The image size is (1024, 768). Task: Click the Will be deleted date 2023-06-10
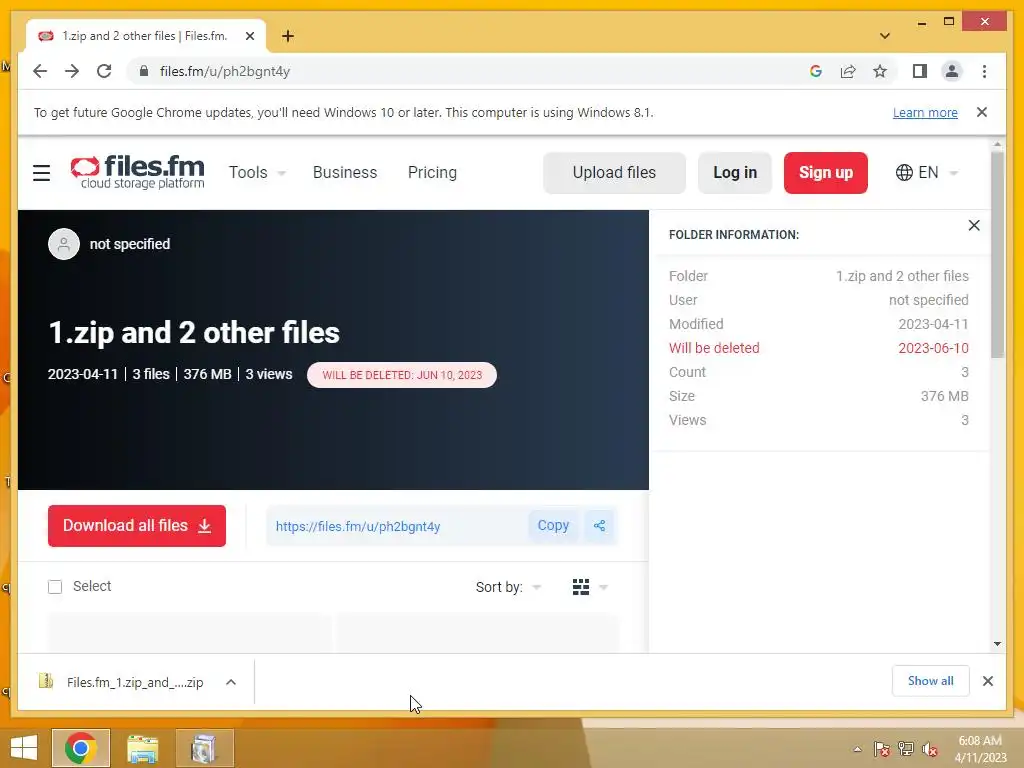tap(933, 348)
